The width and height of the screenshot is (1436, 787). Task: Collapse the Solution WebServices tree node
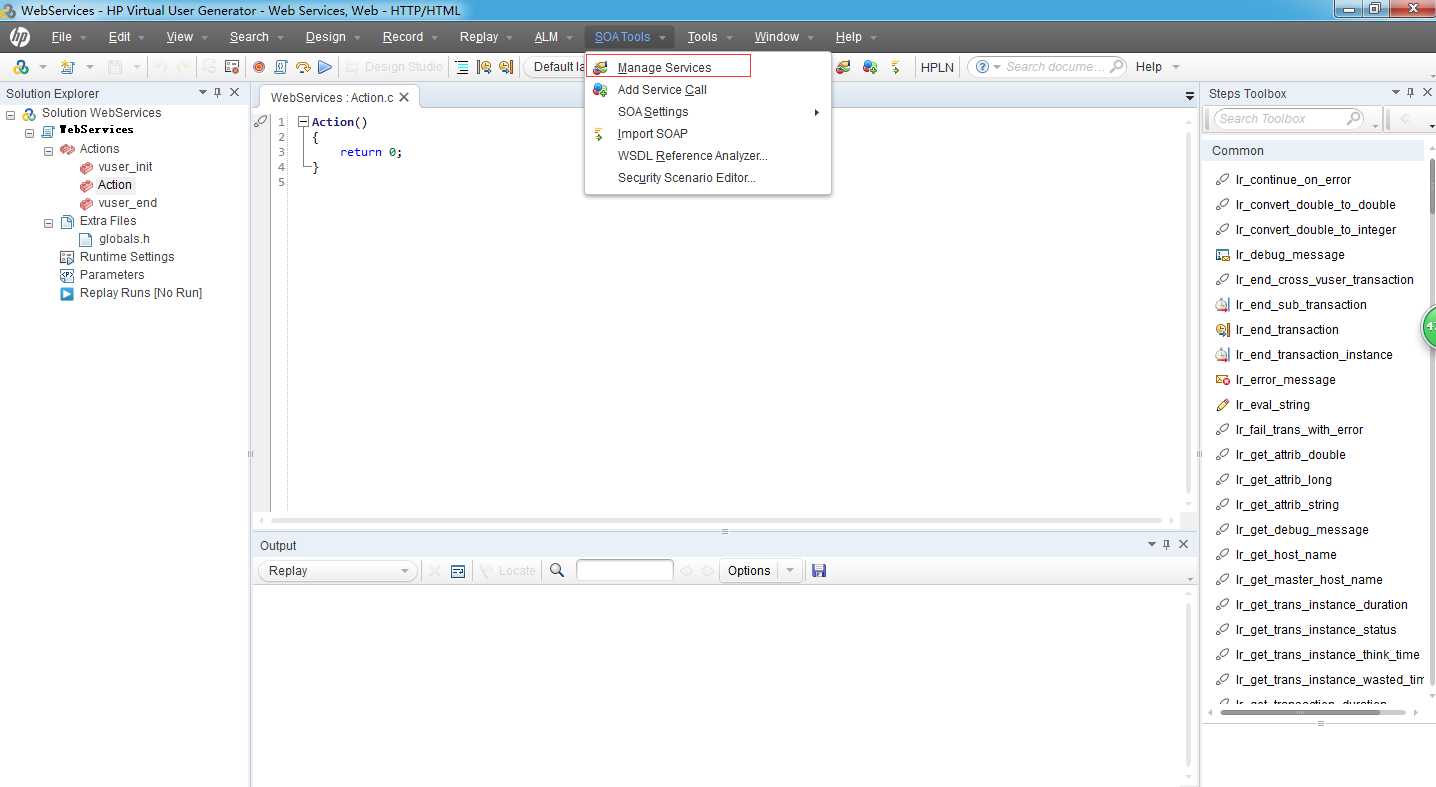(10, 114)
